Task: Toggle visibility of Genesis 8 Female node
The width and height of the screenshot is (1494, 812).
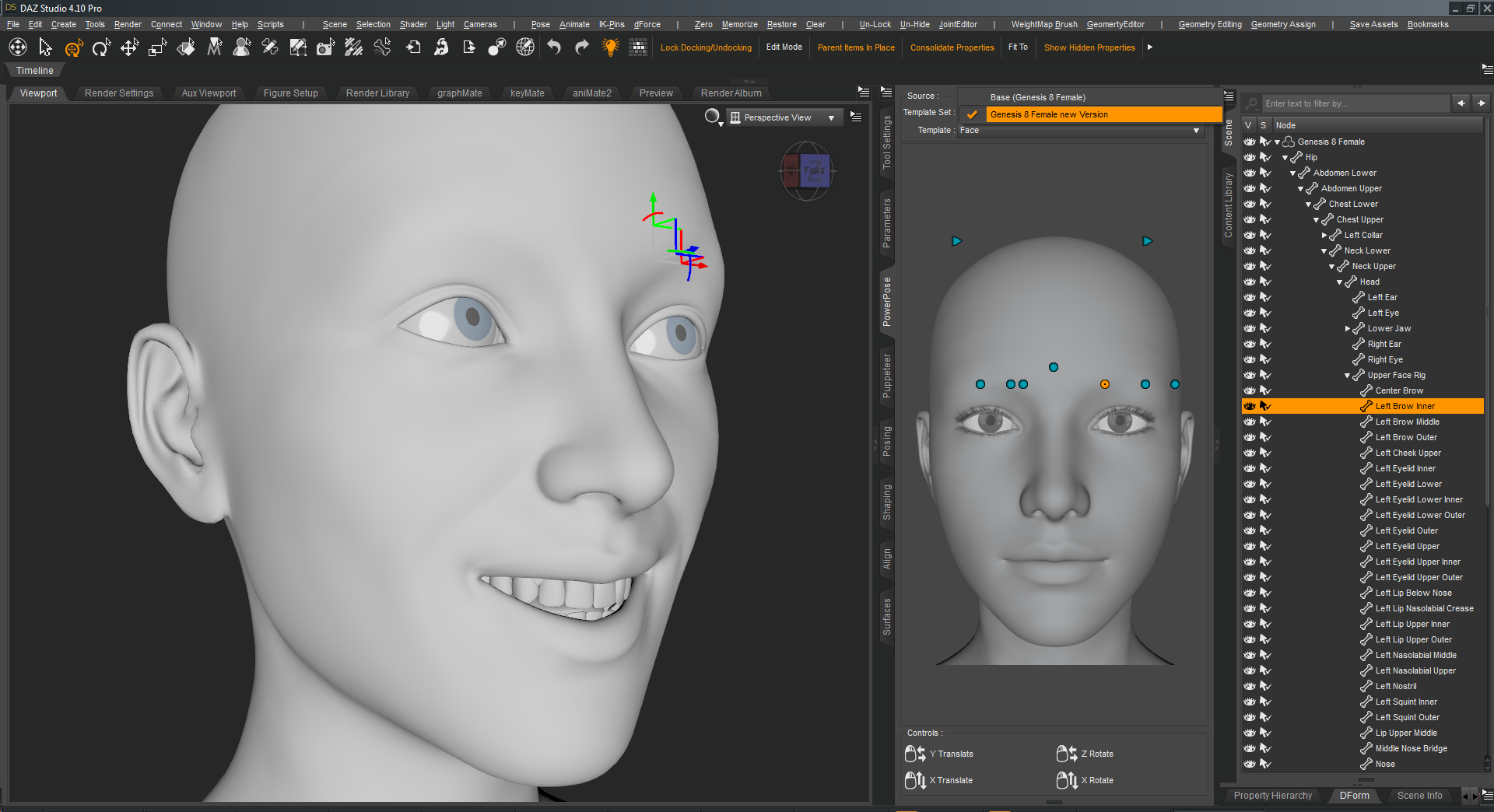Action: click(x=1250, y=142)
